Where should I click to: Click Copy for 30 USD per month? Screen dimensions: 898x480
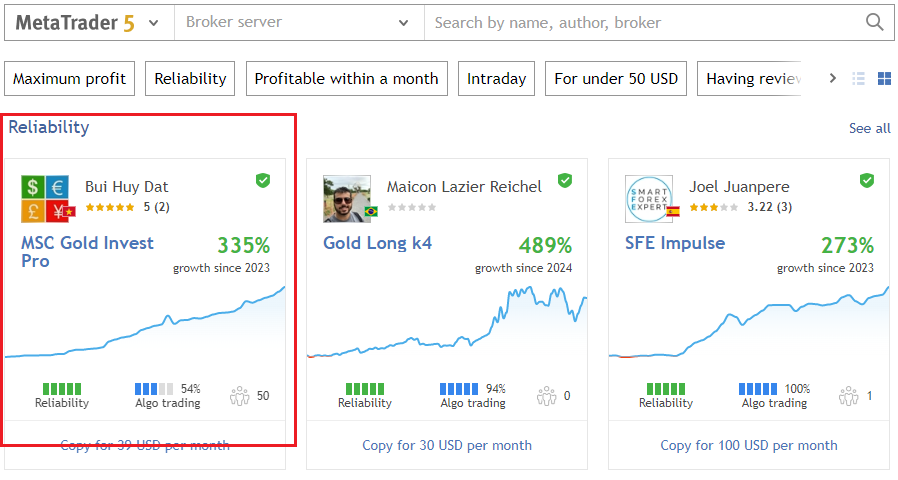447,445
